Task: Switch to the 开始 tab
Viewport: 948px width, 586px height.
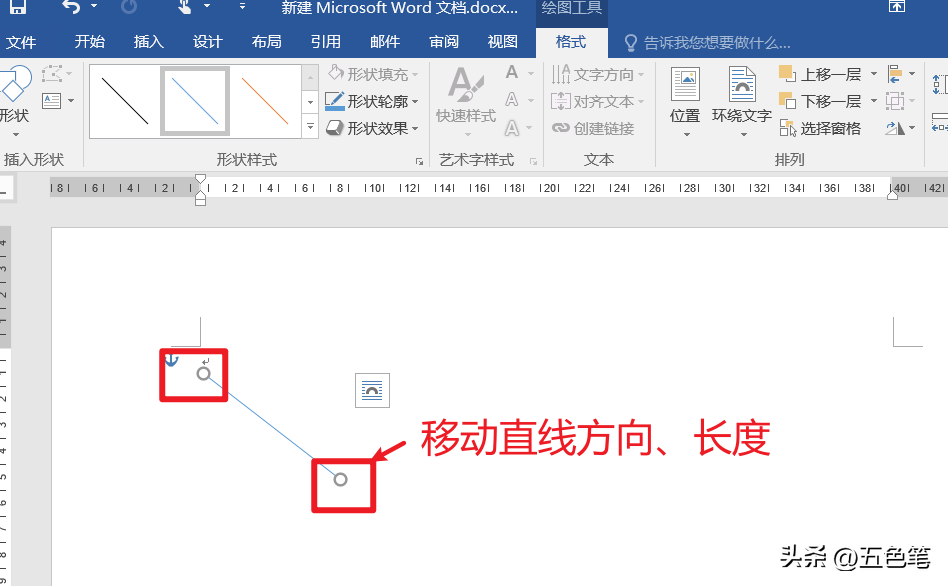Action: 89,42
